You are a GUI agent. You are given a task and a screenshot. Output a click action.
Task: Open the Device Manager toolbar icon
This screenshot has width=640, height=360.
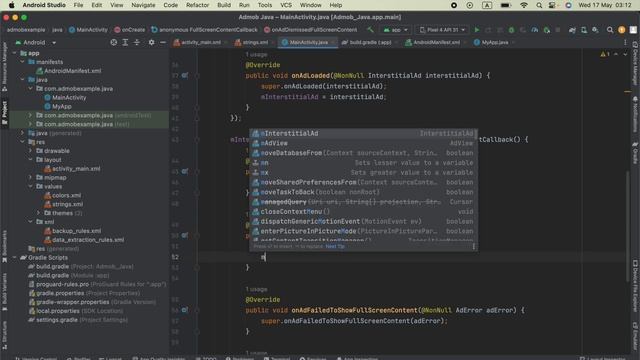coord(584,30)
